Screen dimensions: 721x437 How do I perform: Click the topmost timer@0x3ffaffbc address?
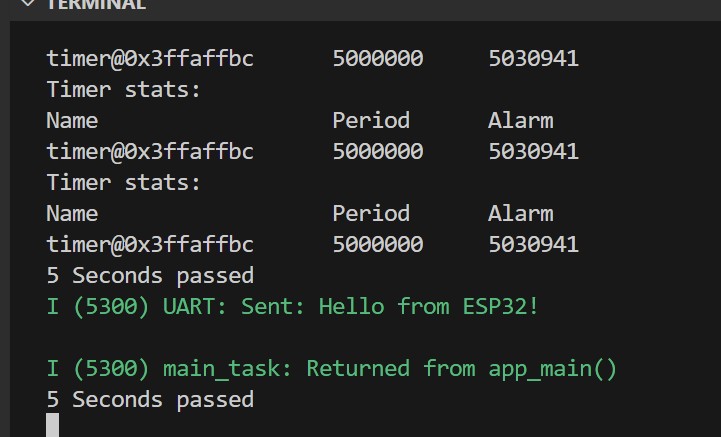click(150, 58)
